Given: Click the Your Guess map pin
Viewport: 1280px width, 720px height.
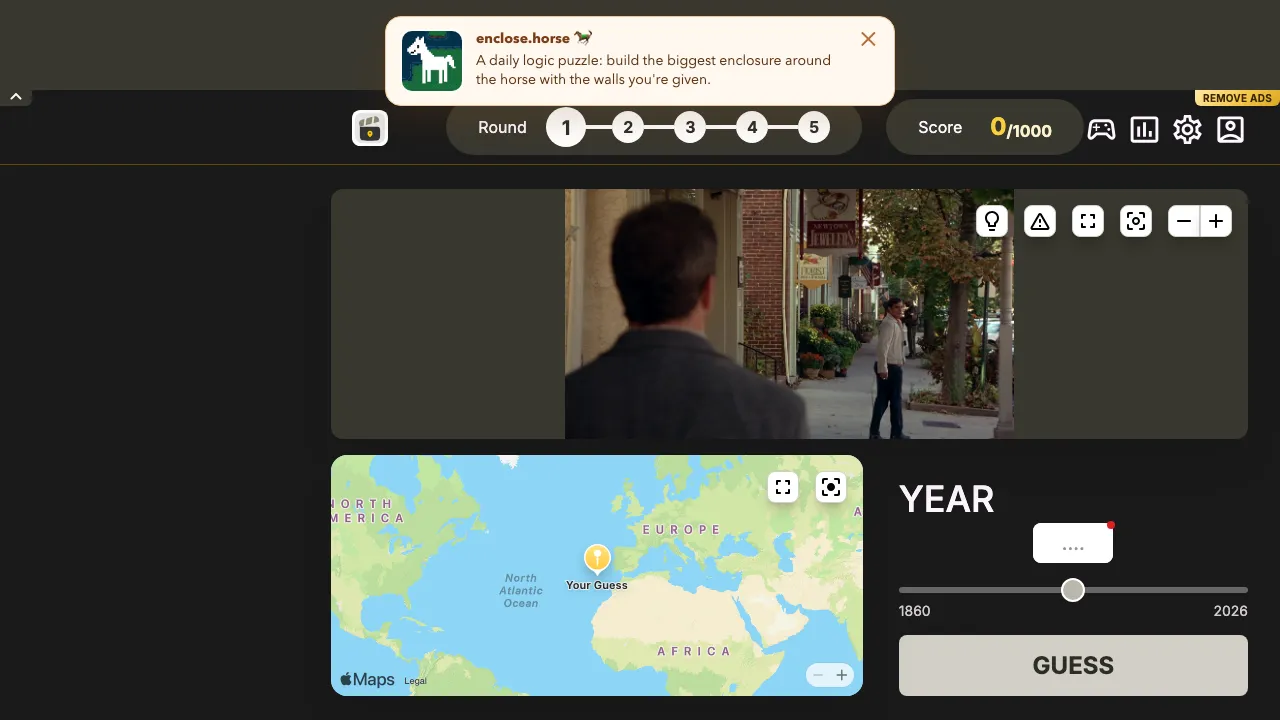Looking at the screenshot, I should pyautogui.click(x=597, y=559).
